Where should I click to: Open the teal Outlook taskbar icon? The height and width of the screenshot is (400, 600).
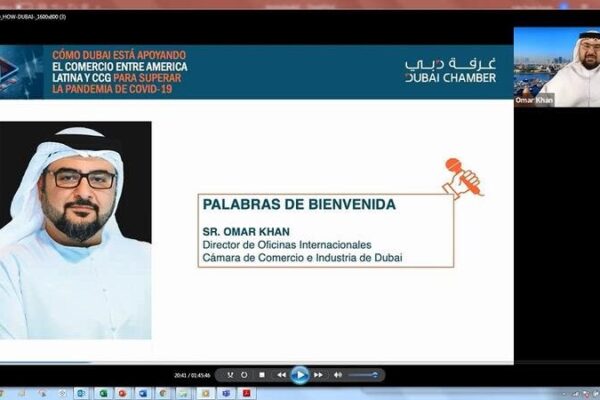pos(81,393)
